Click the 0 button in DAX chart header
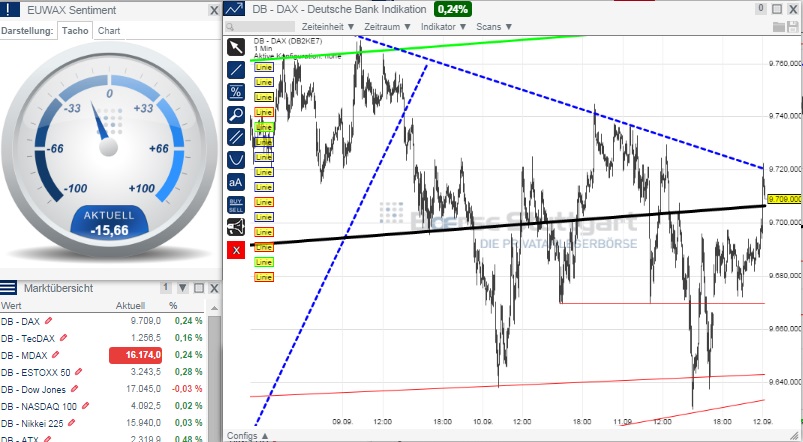Image resolution: width=803 pixels, height=442 pixels. [761, 8]
